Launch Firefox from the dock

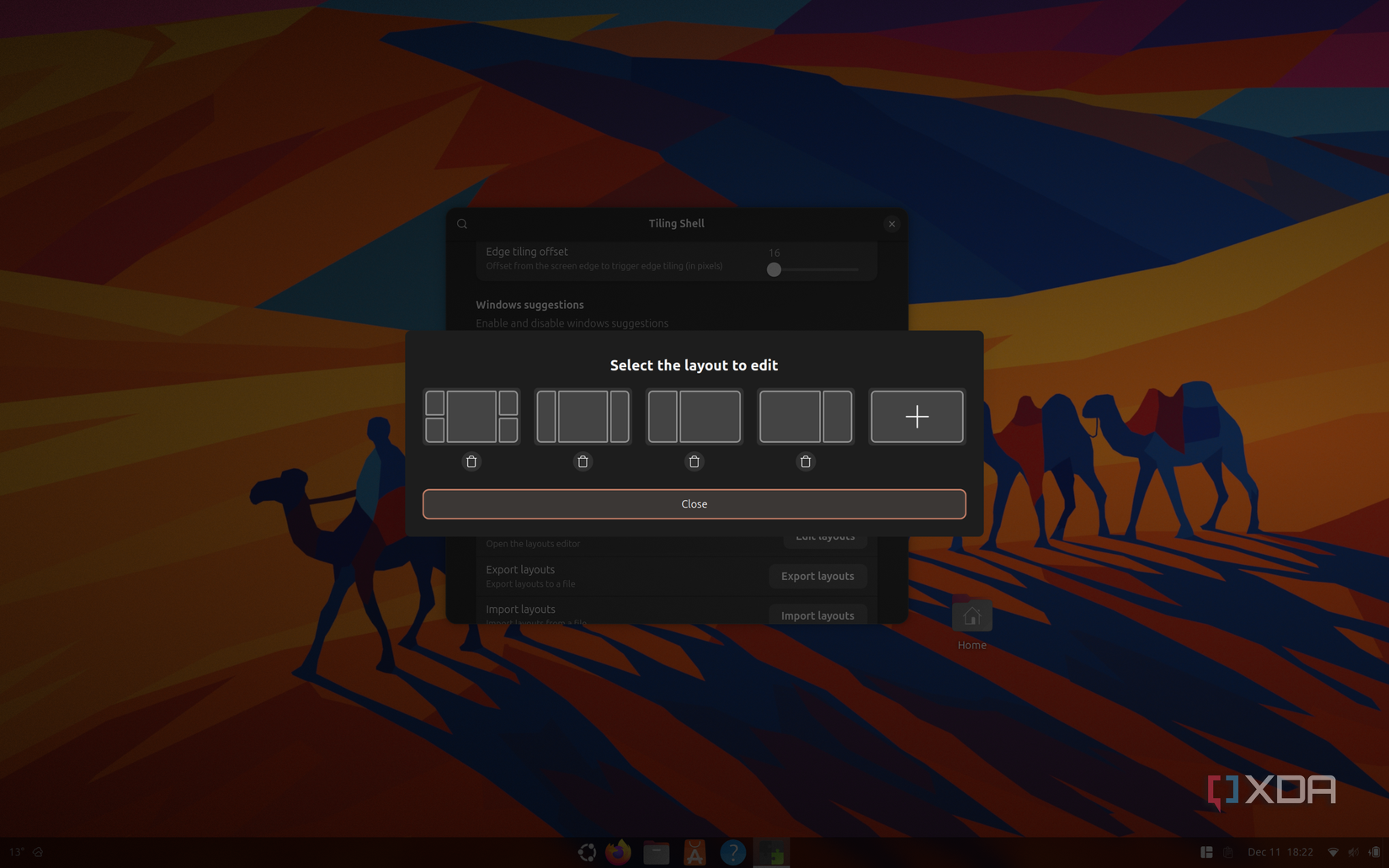pos(618,852)
